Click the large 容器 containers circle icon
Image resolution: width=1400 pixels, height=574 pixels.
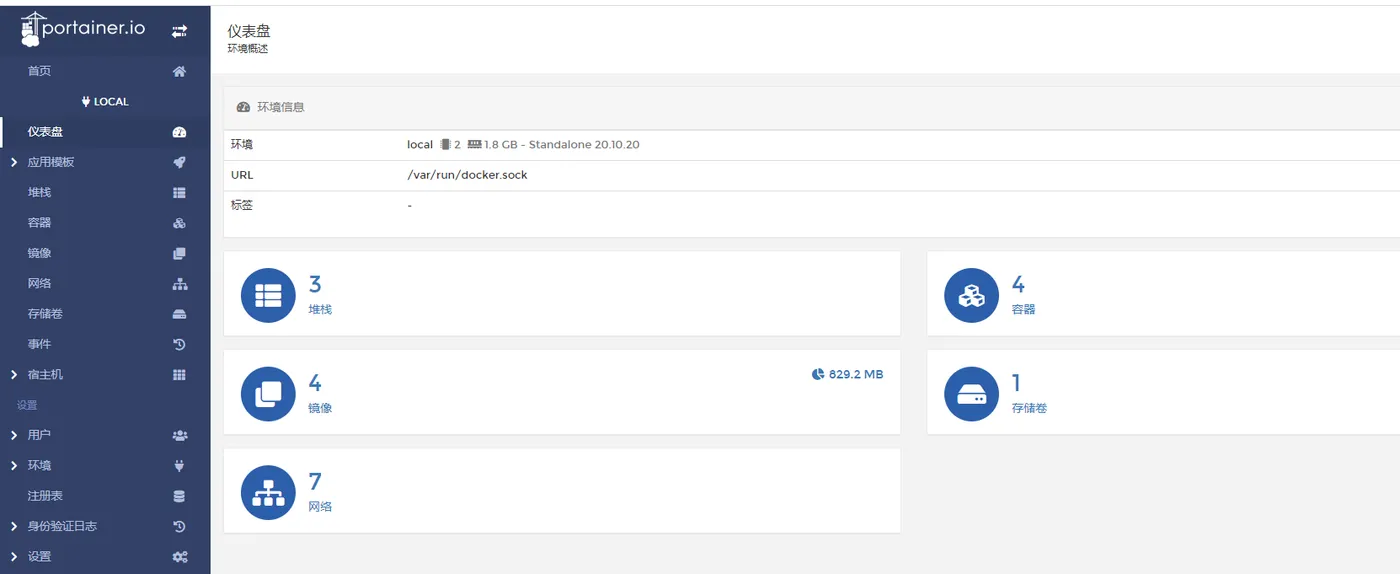[971, 295]
